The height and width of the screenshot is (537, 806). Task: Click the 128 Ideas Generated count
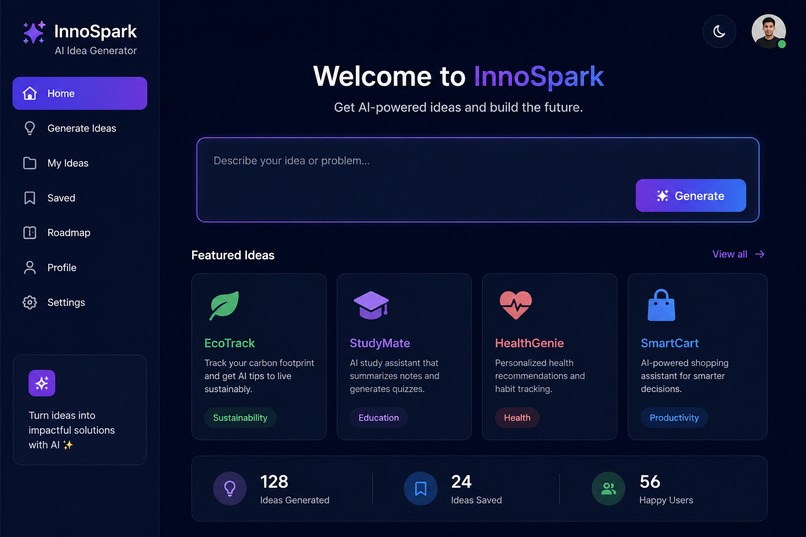click(274, 482)
